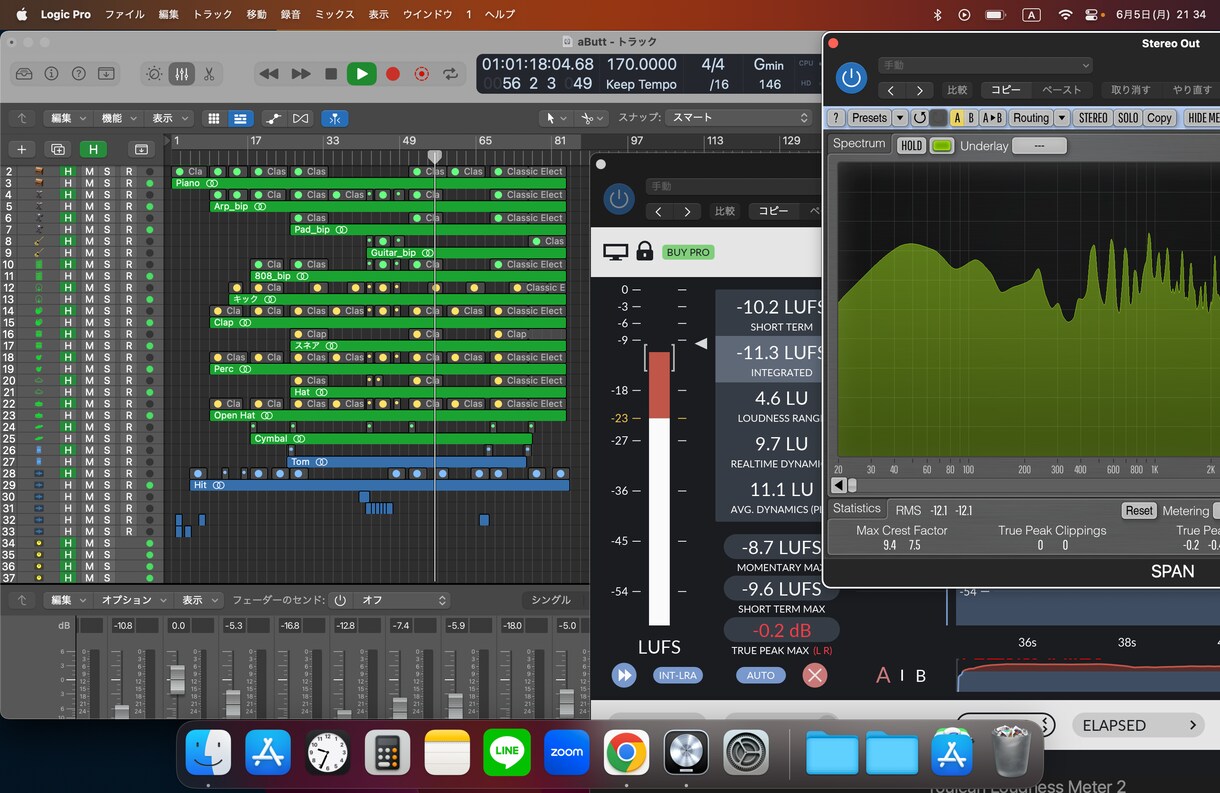This screenshot has height=793, width=1220.
Task: Open ELAPSED expander arrow
Action: (1193, 725)
